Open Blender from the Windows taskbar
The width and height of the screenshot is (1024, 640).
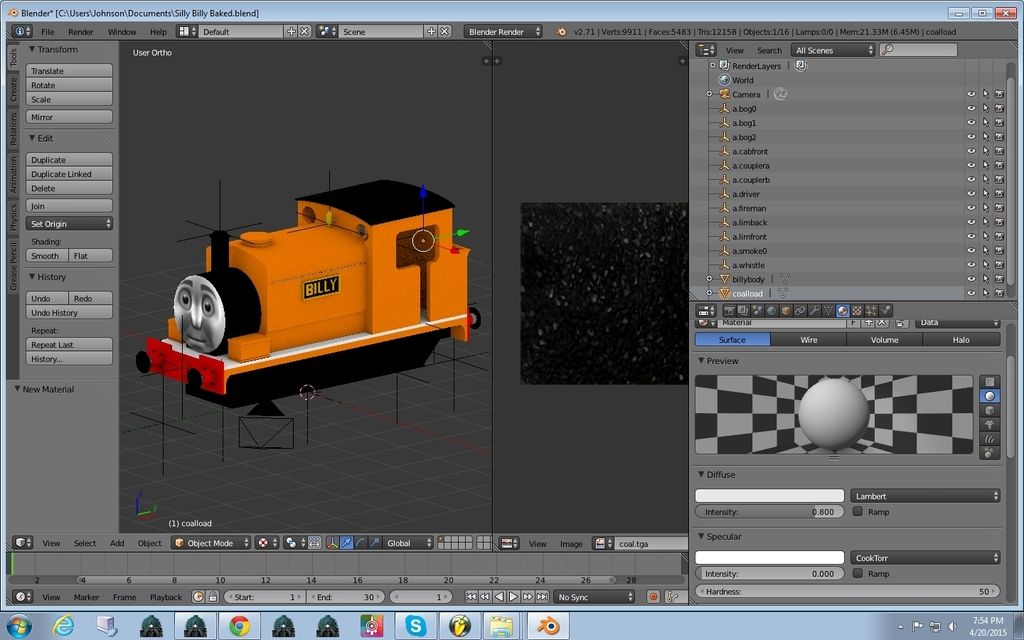pyautogui.click(x=548, y=626)
